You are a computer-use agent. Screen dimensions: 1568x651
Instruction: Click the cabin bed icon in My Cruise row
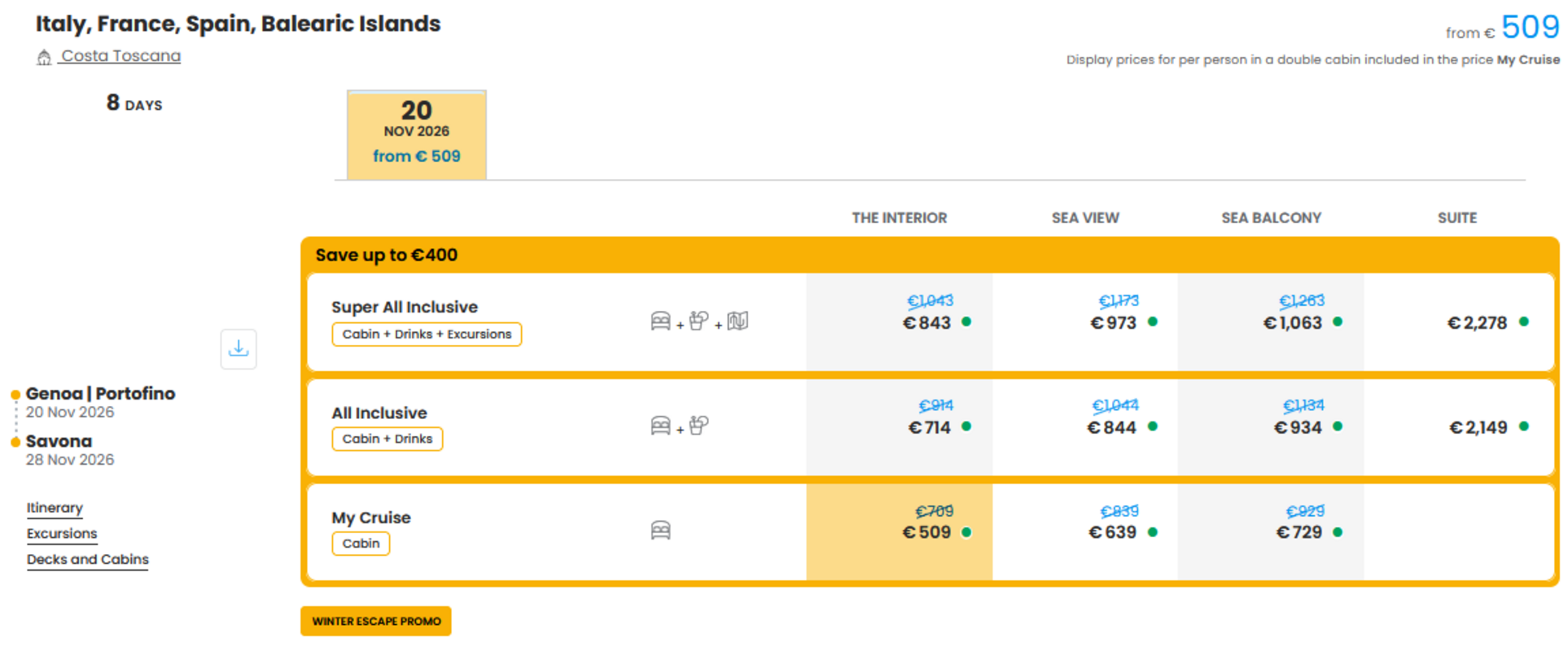pos(660,531)
